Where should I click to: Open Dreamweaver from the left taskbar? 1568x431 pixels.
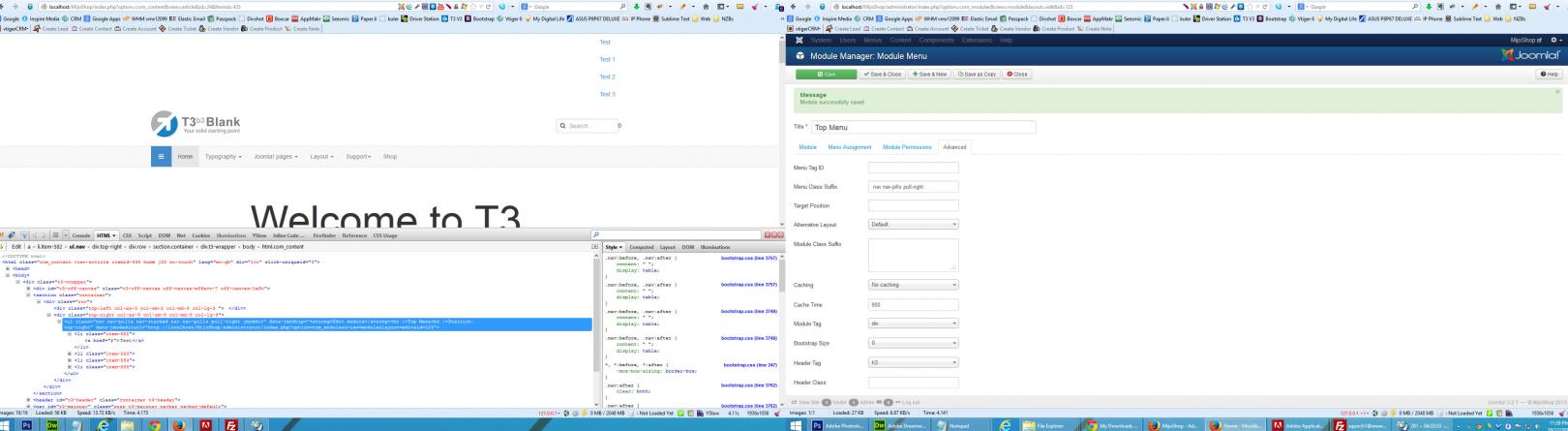coord(50,424)
